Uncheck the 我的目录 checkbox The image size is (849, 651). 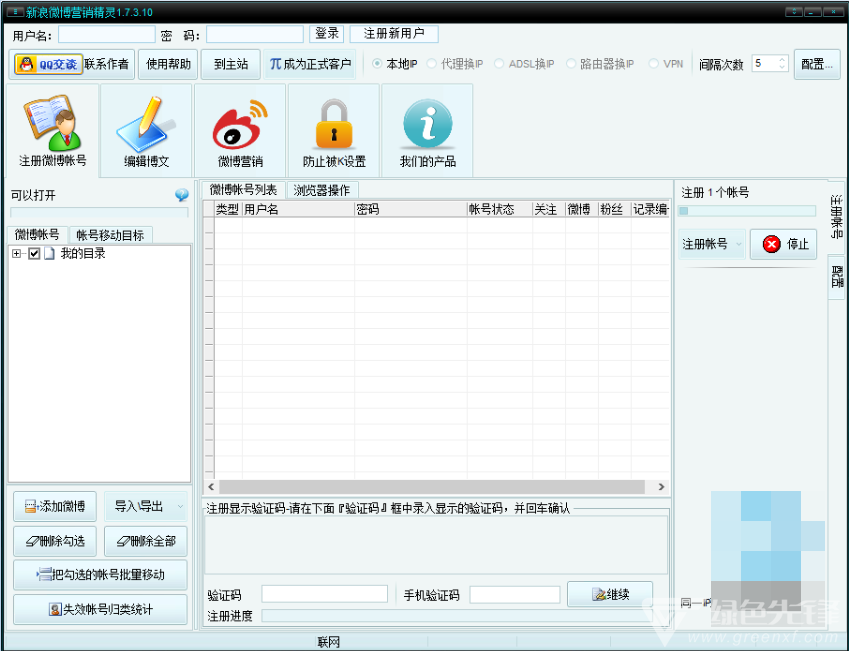(34, 253)
